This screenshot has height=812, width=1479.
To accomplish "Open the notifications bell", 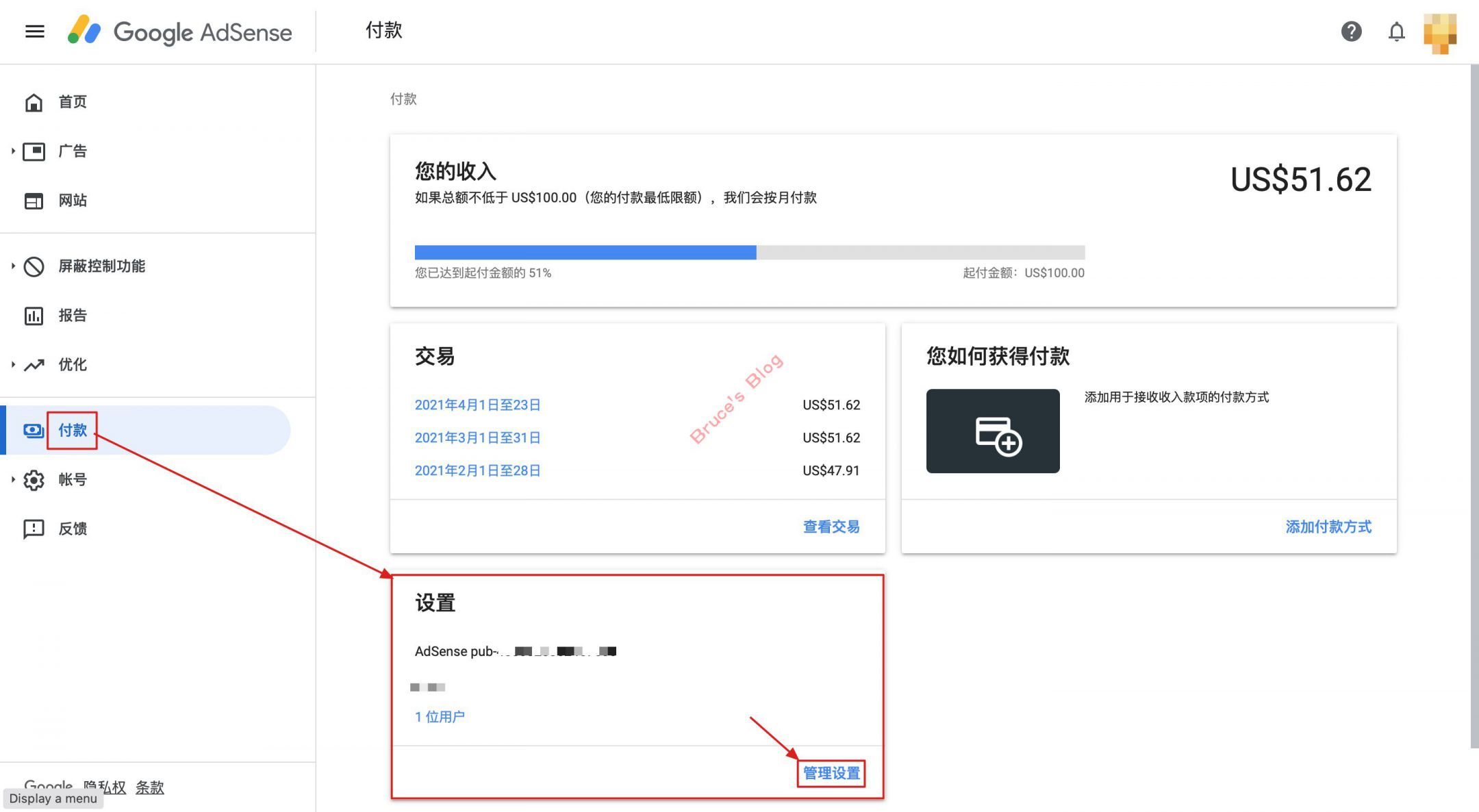I will (x=1396, y=31).
